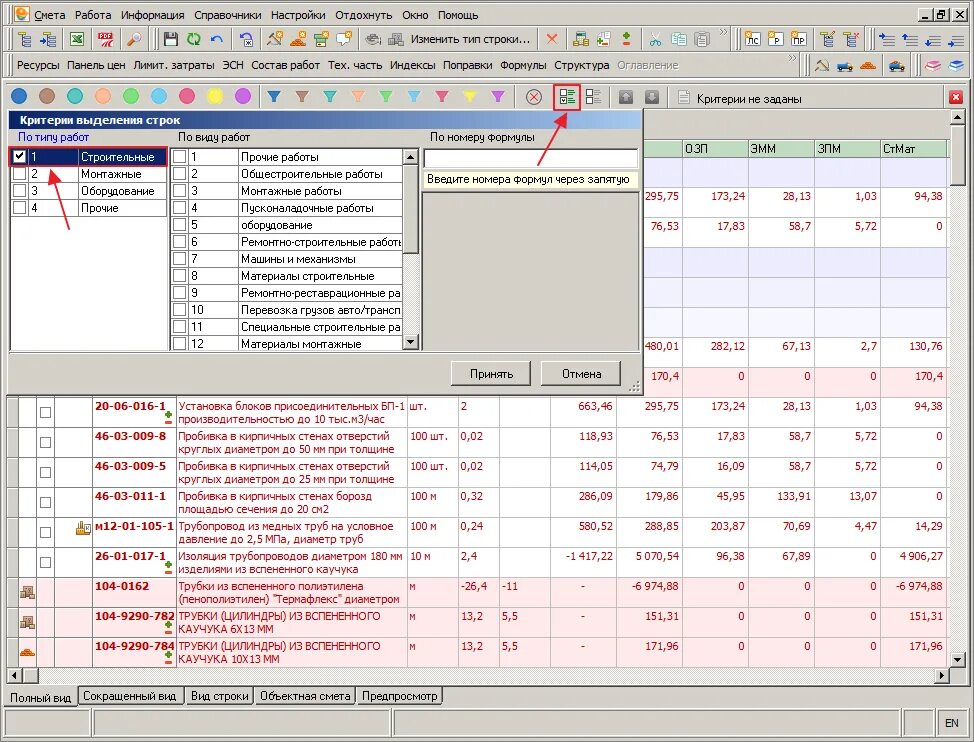Click the tree structure icon at toolbar start

point(24,39)
